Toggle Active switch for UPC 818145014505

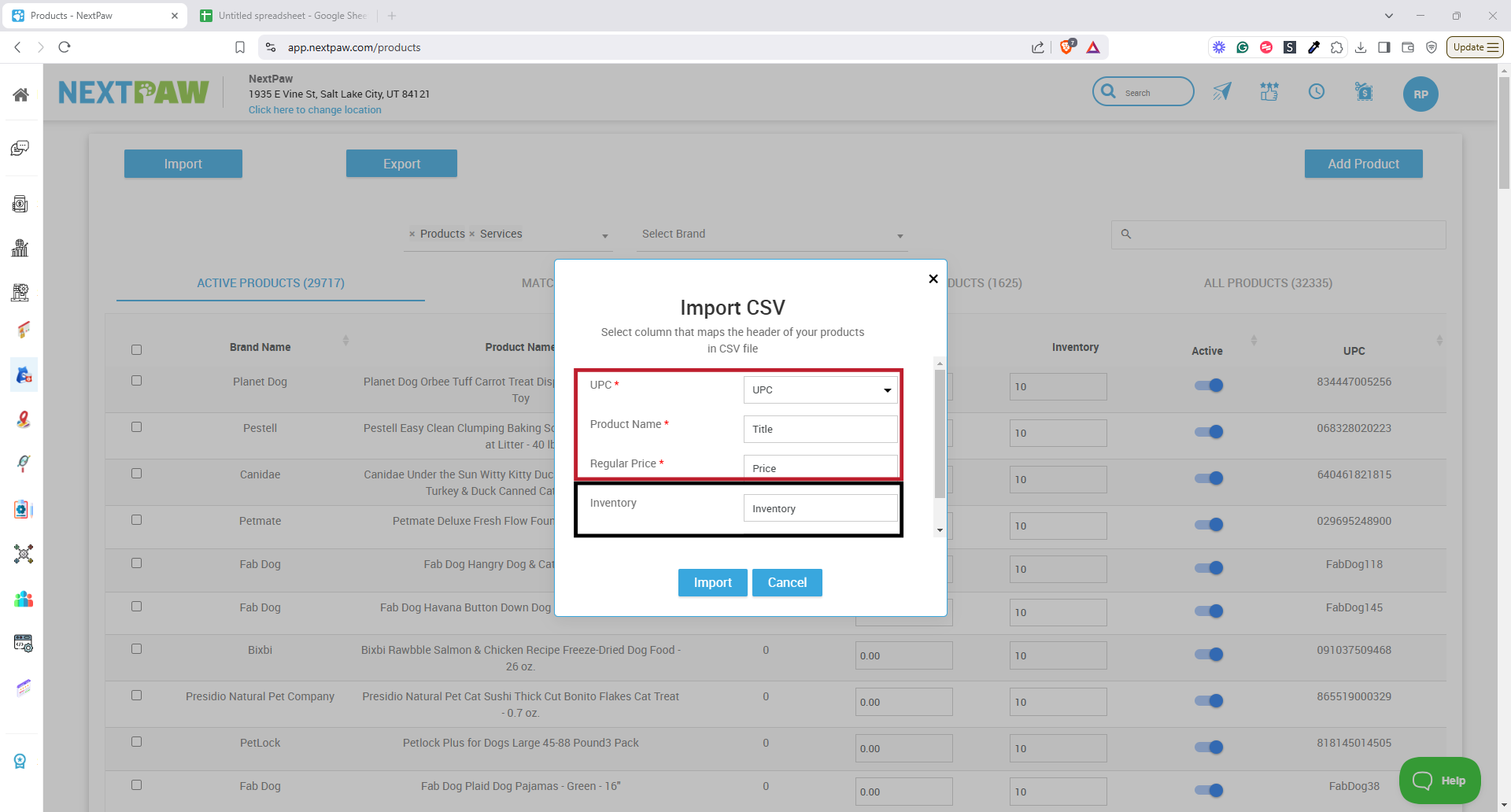1209,747
